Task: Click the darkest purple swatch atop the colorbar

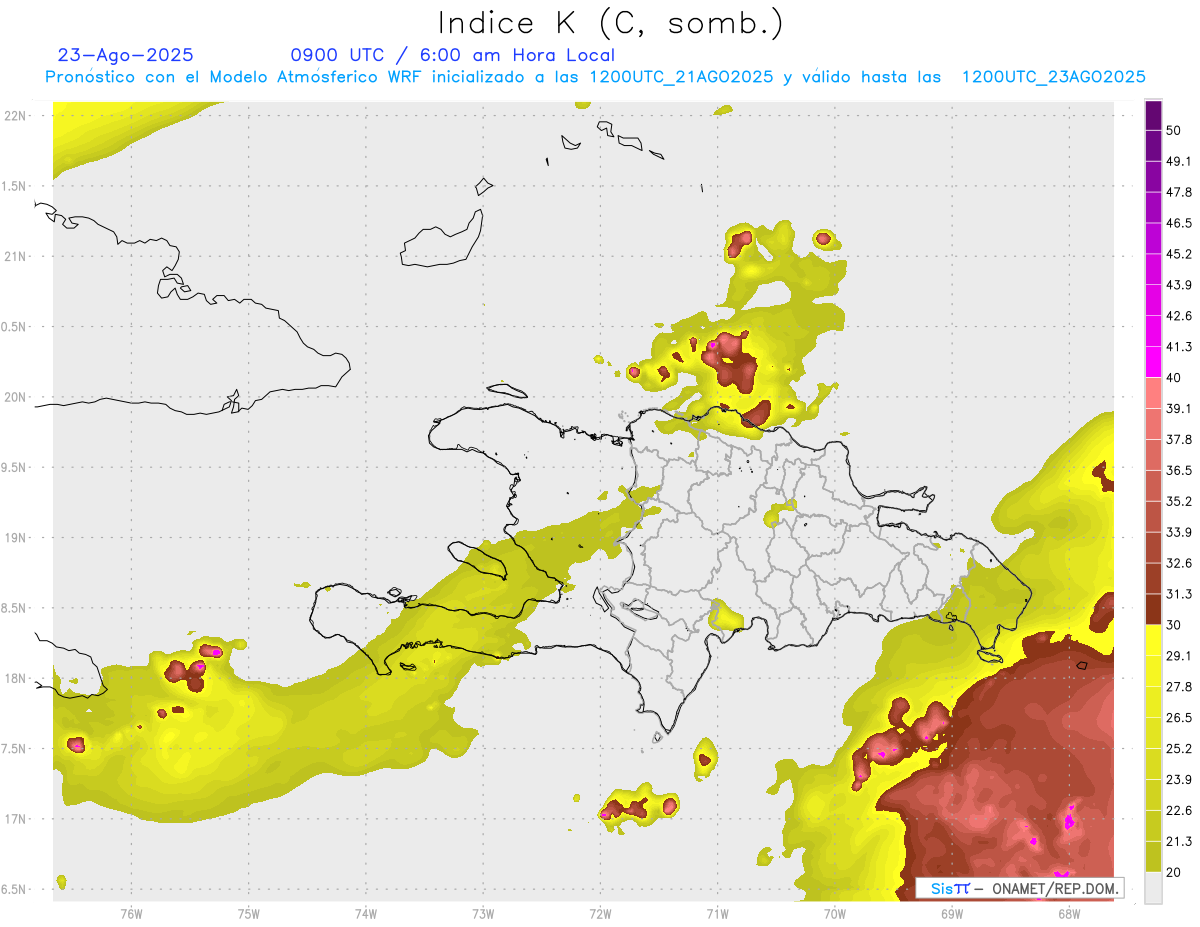Action: tap(1153, 114)
